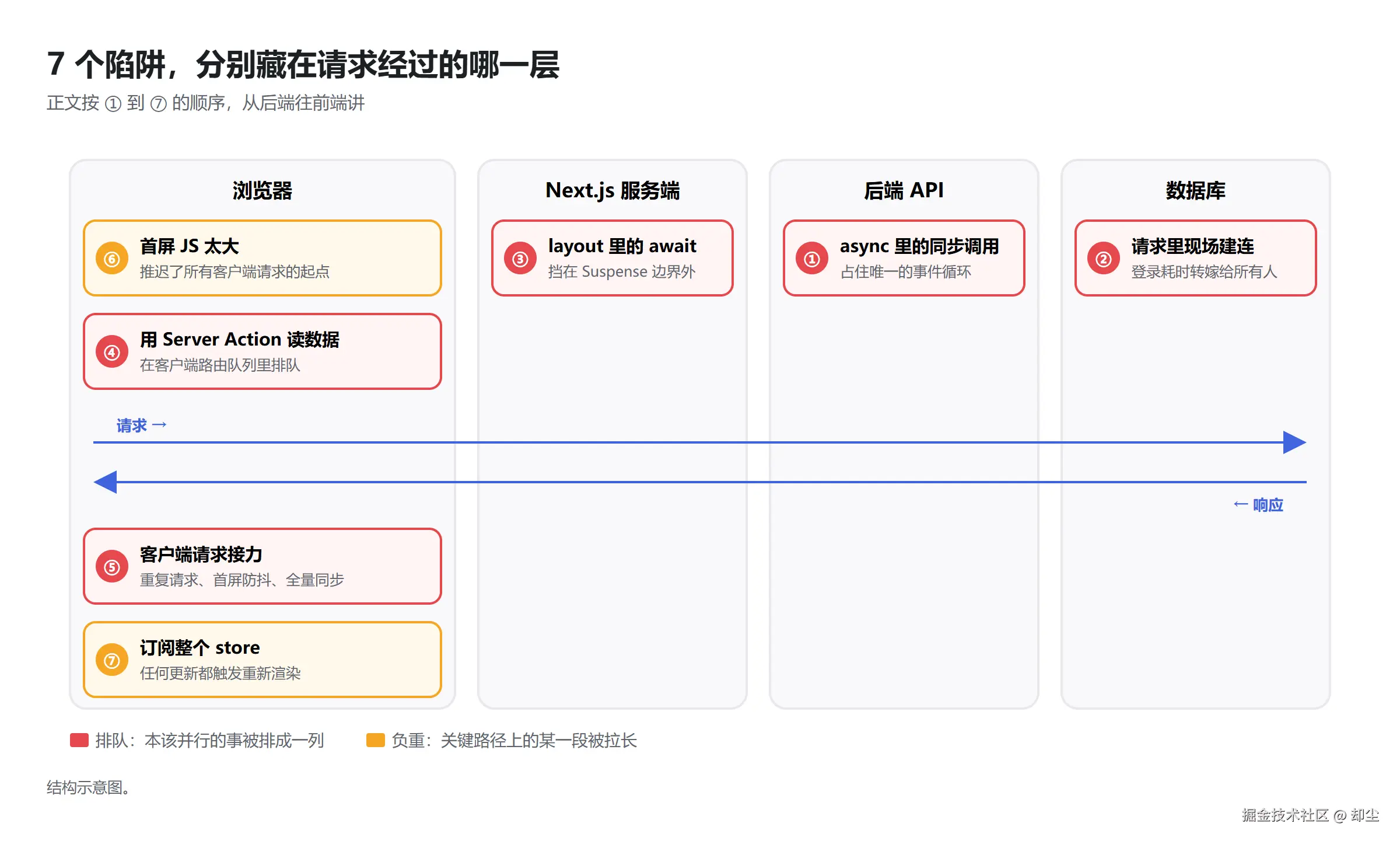Screen dimensions: 1400x844
Task: Click subtitle 任何更新都触发重新渲染
Action: pyautogui.click(x=220, y=674)
